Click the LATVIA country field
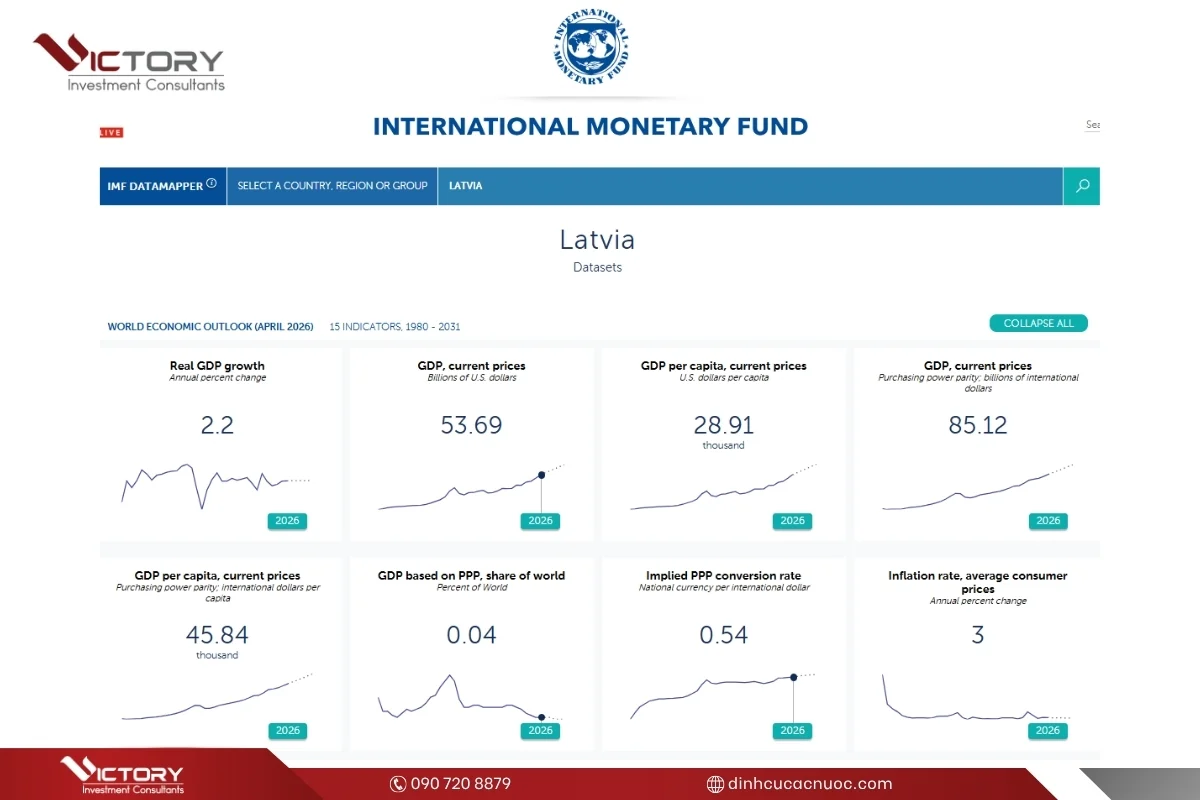1200x800 pixels. (750, 186)
